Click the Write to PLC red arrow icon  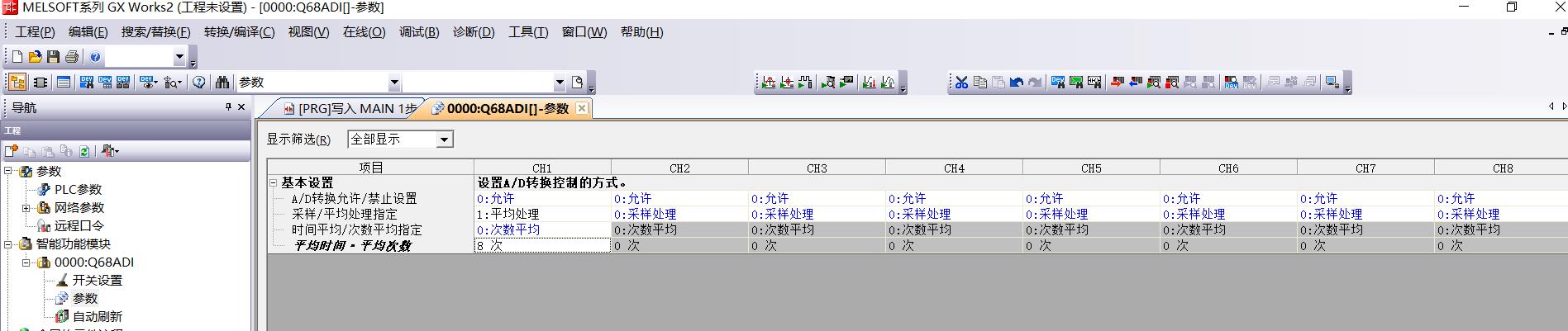[x=1118, y=83]
